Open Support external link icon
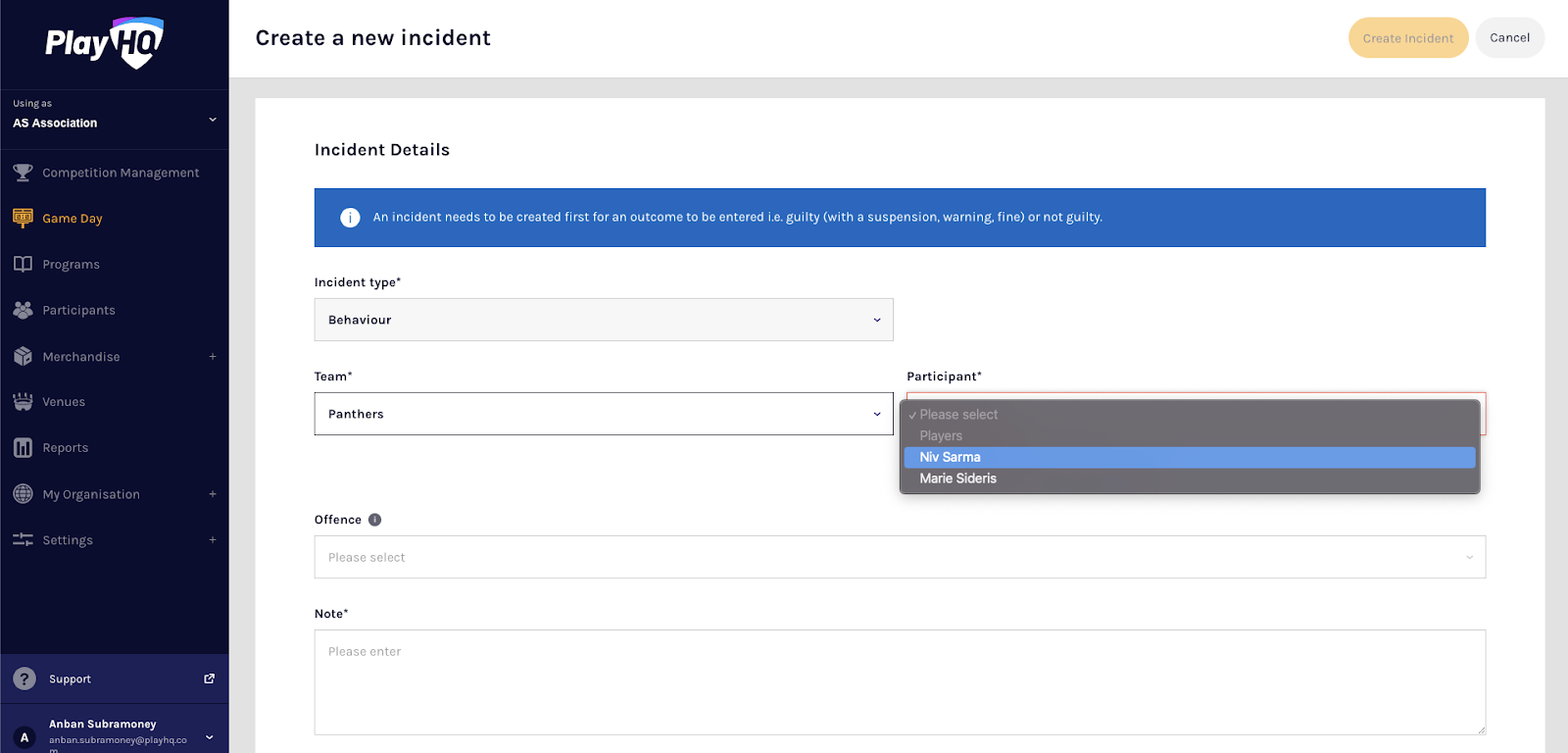 click(x=209, y=678)
